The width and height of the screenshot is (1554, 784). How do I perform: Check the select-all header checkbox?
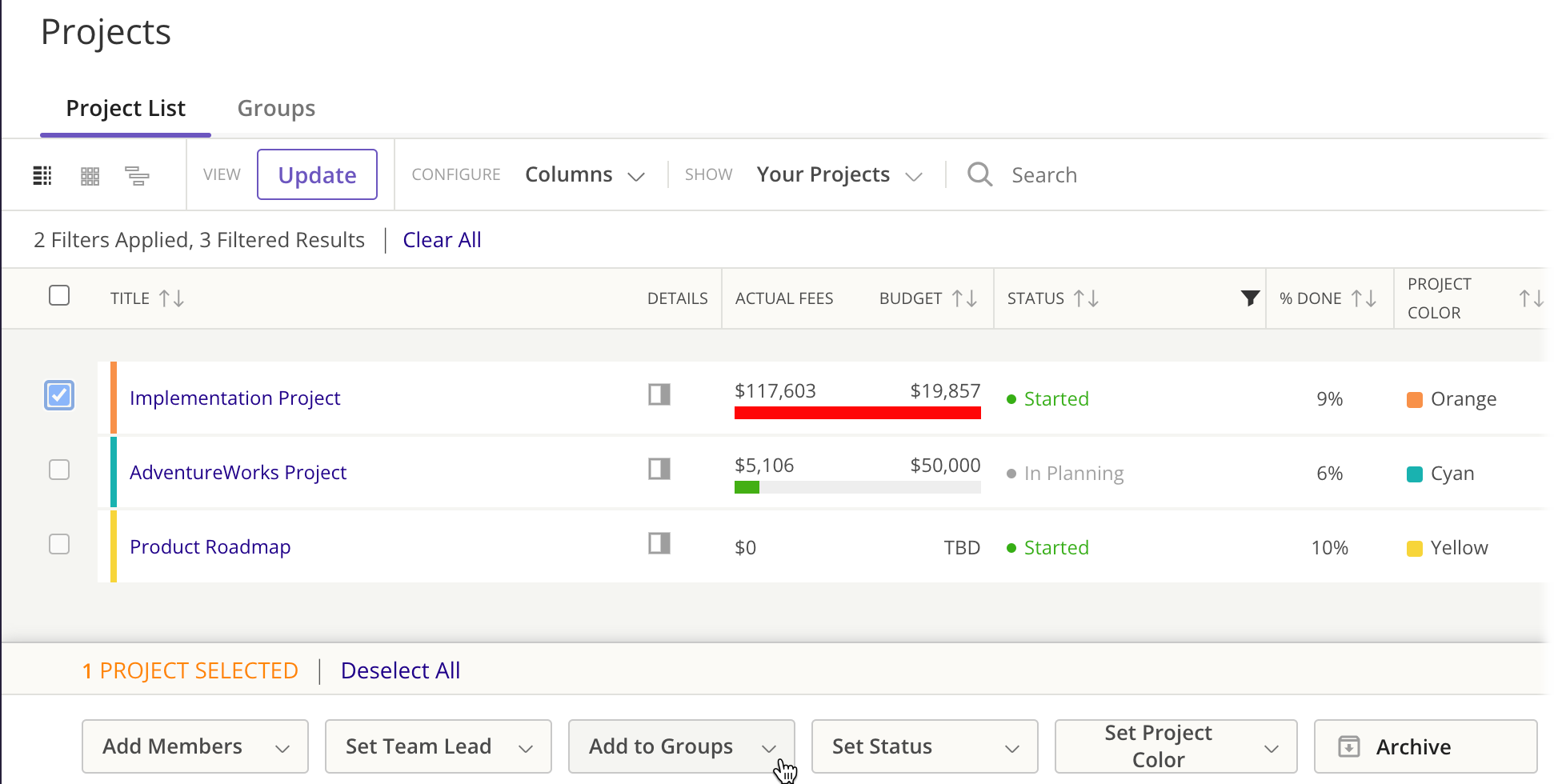point(59,296)
